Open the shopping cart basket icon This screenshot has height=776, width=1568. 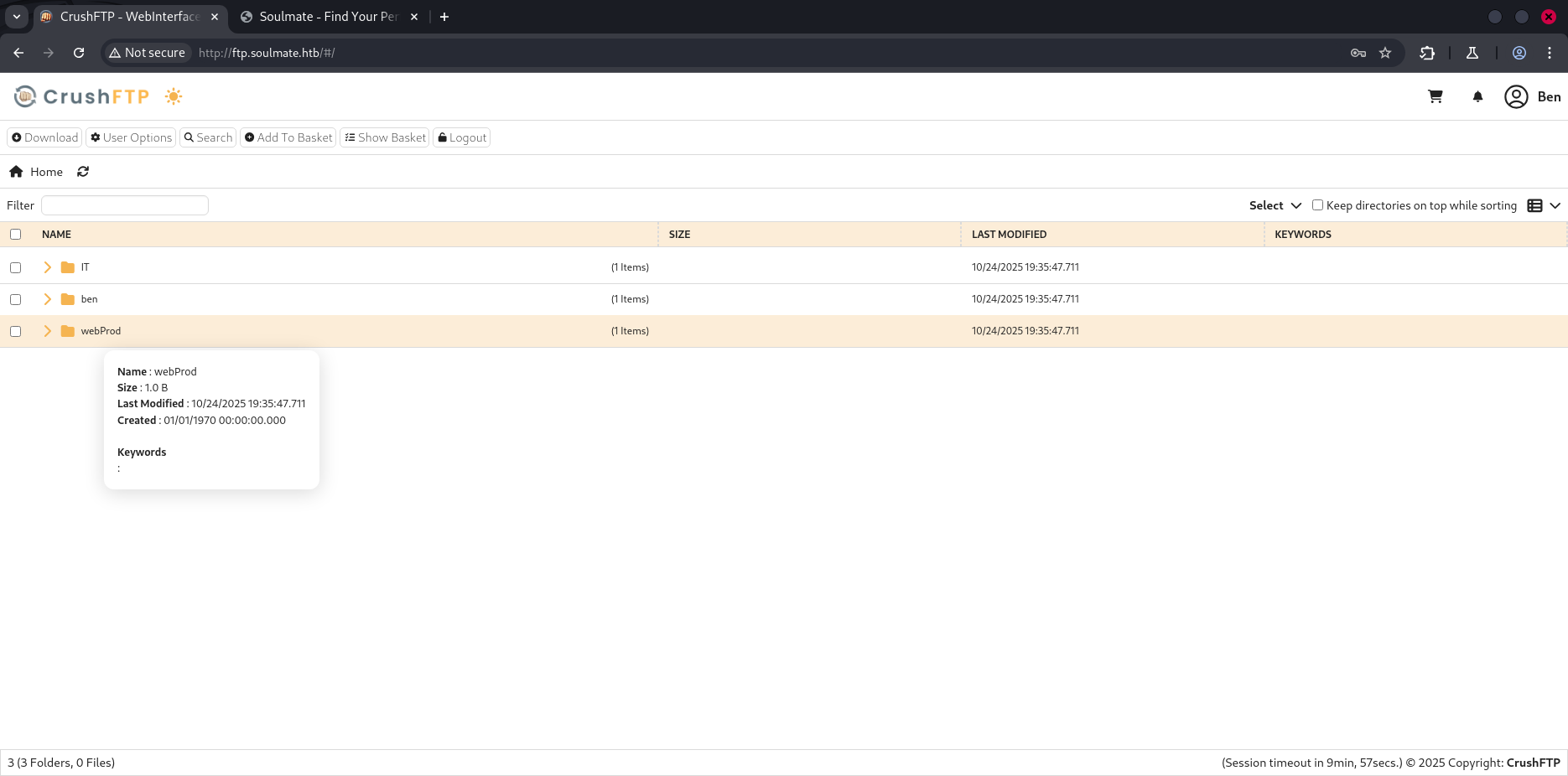point(1436,96)
